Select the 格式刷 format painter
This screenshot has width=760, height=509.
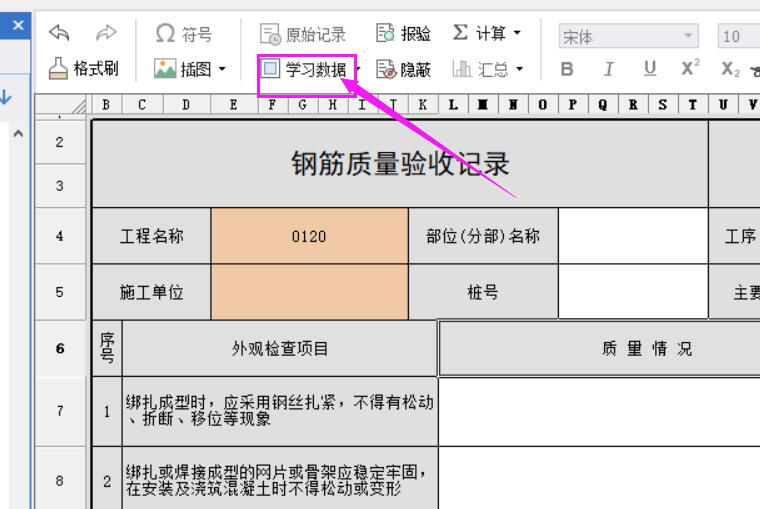click(84, 69)
